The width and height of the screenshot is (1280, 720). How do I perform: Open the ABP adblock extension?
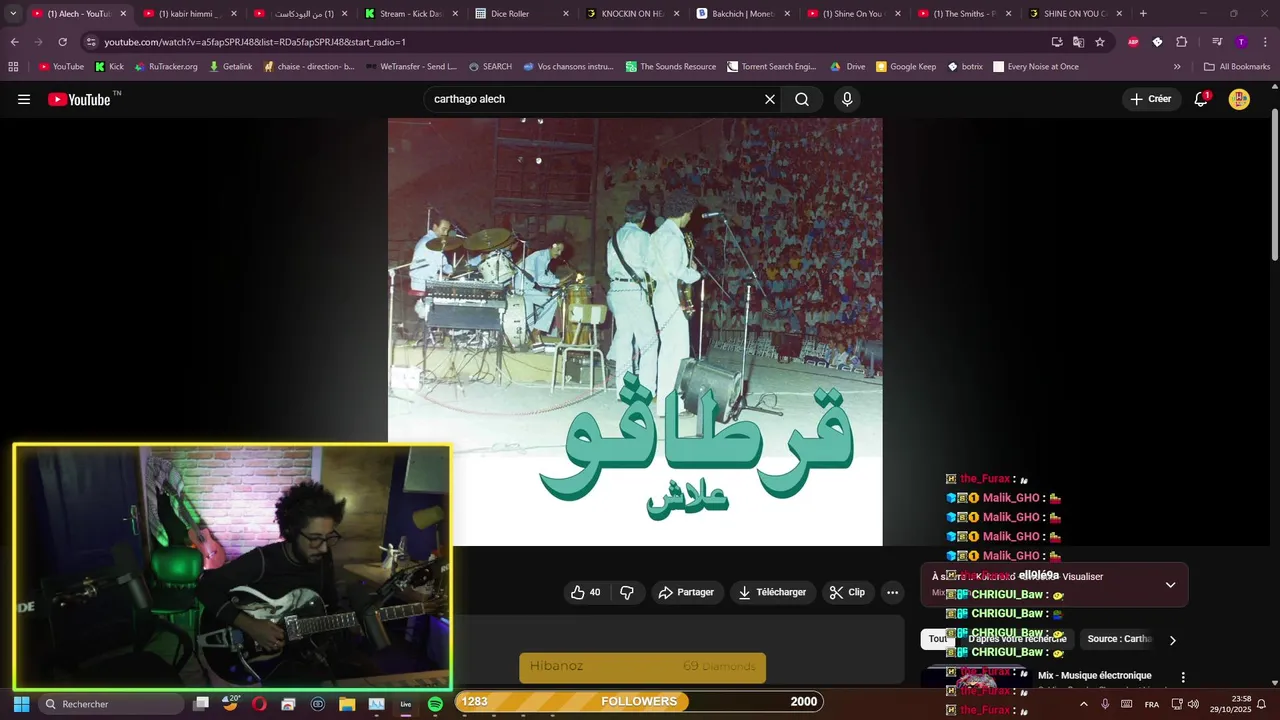click(1133, 42)
